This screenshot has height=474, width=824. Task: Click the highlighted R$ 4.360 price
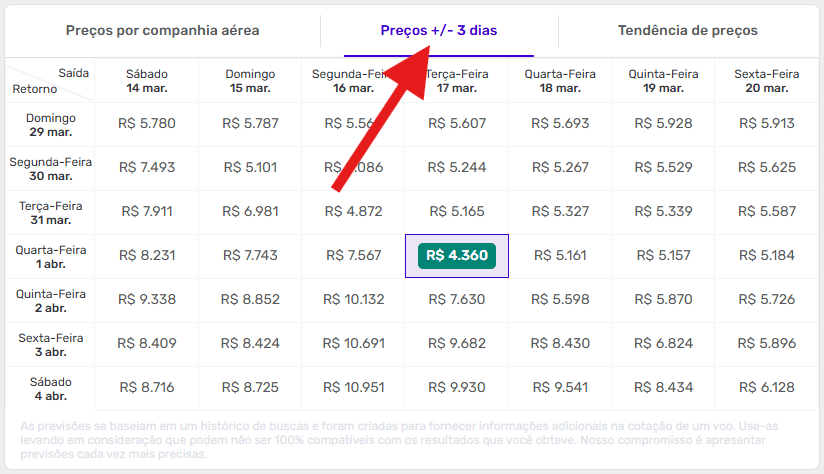457,256
